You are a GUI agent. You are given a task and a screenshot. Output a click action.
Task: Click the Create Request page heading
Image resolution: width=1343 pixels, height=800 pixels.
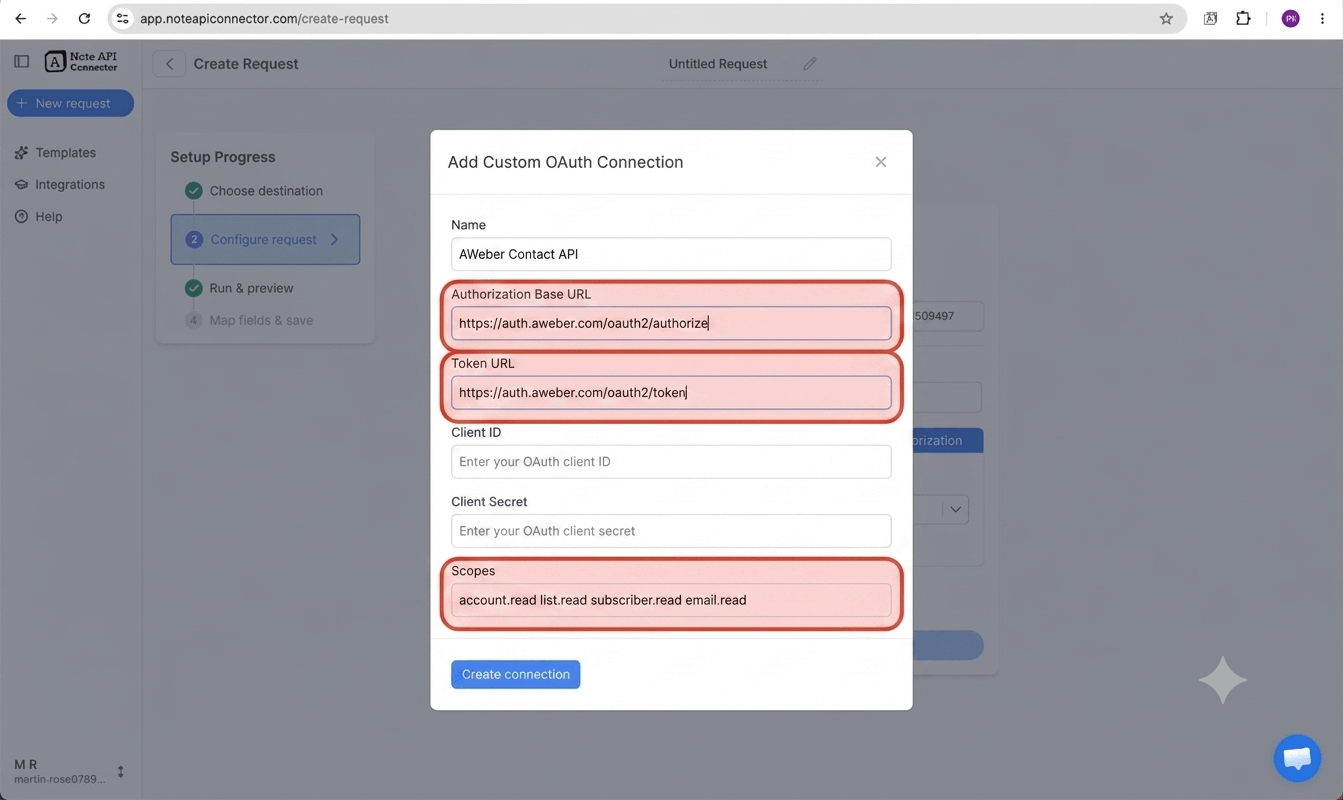(246, 64)
